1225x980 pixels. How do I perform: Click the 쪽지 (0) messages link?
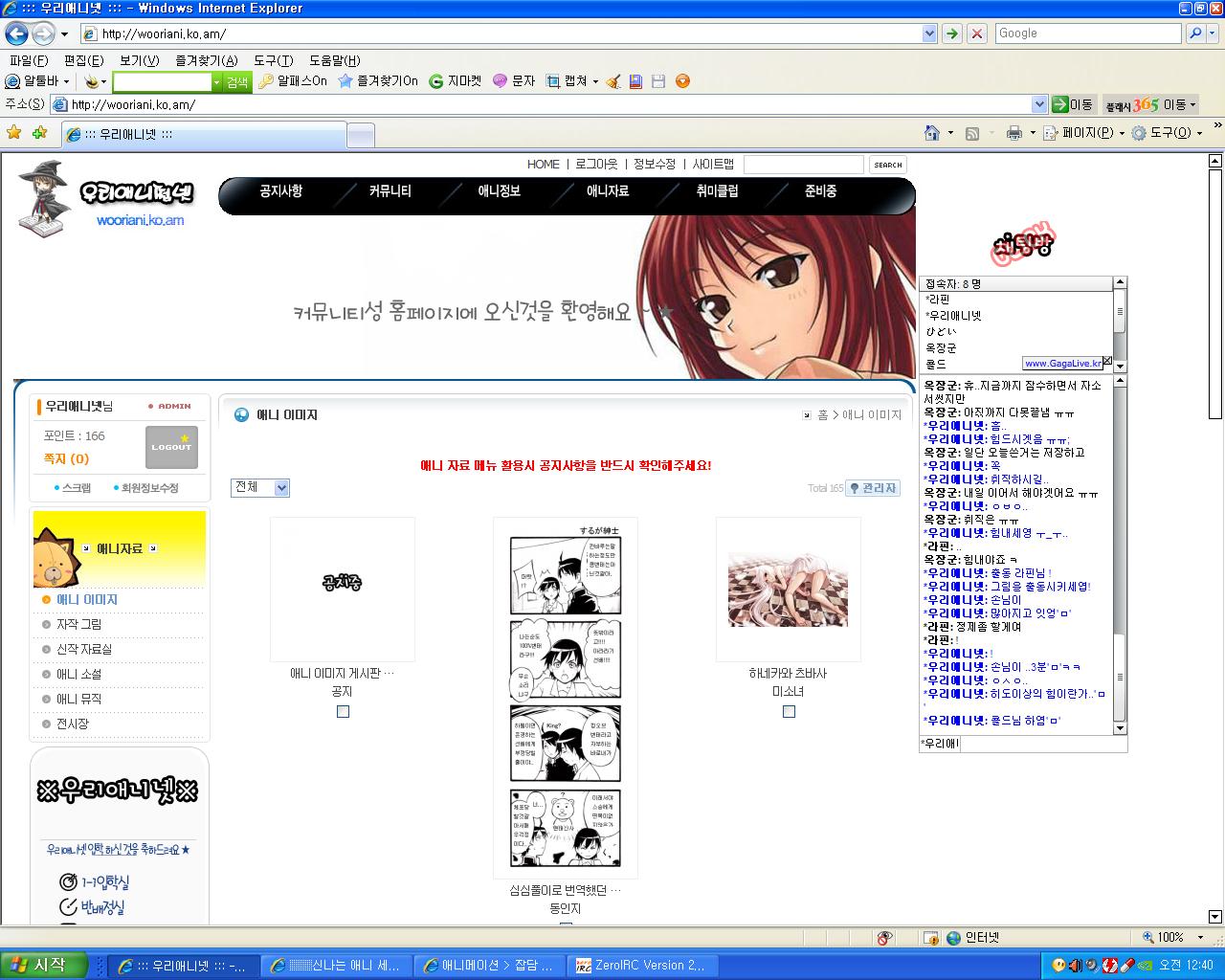coord(66,459)
